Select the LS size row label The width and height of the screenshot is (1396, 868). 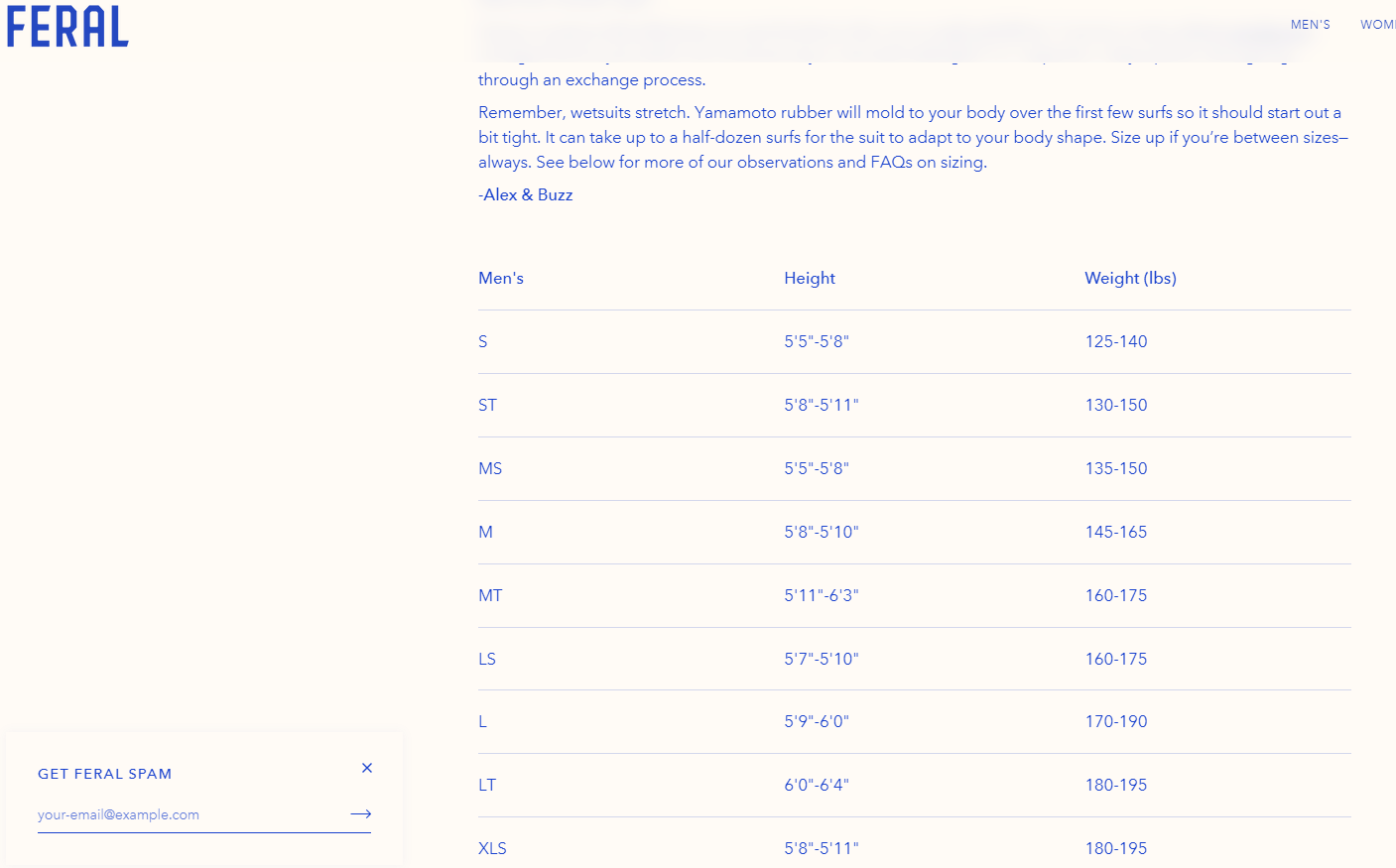pyautogui.click(x=487, y=659)
